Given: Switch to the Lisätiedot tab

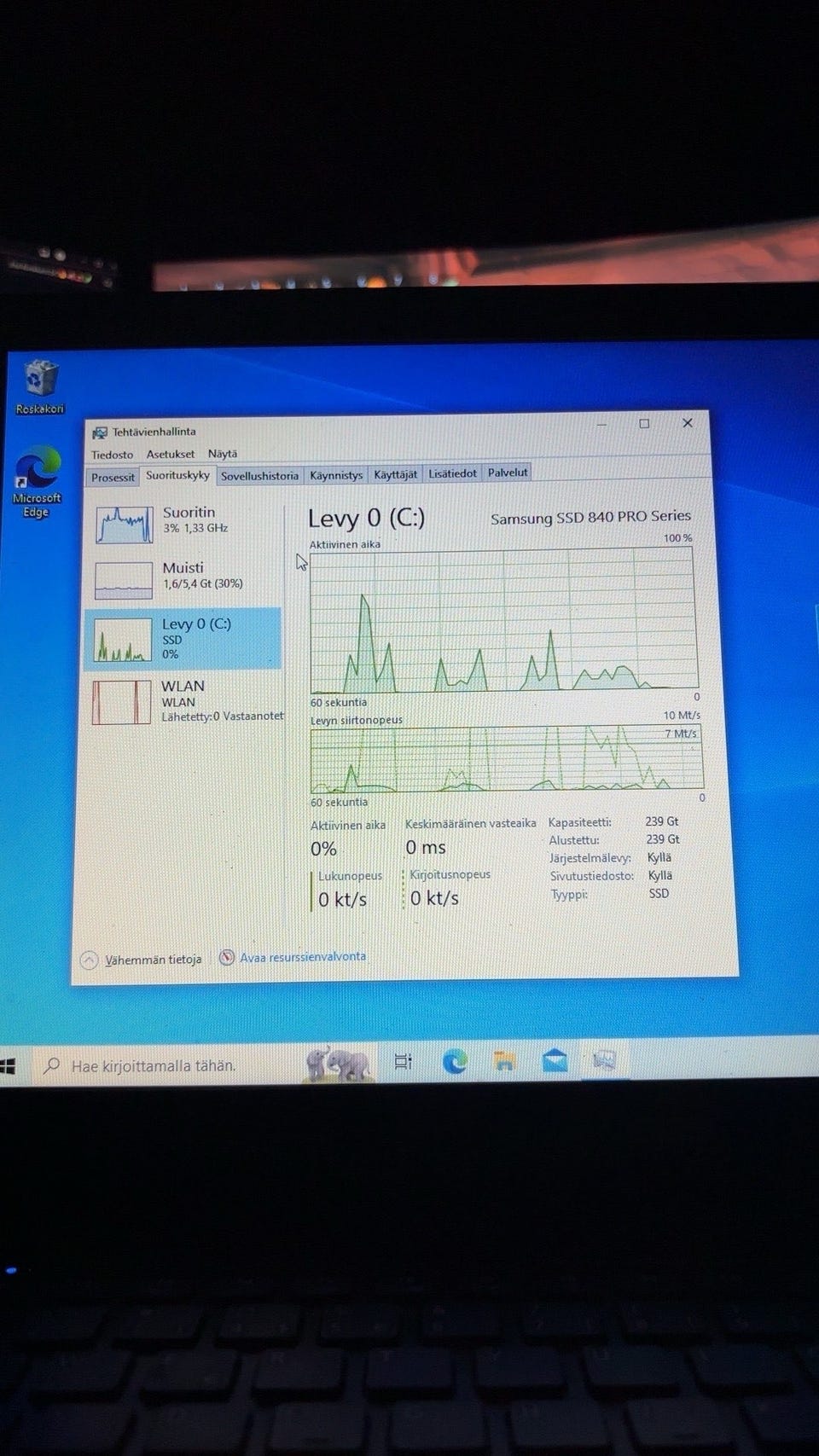Looking at the screenshot, I should (452, 473).
